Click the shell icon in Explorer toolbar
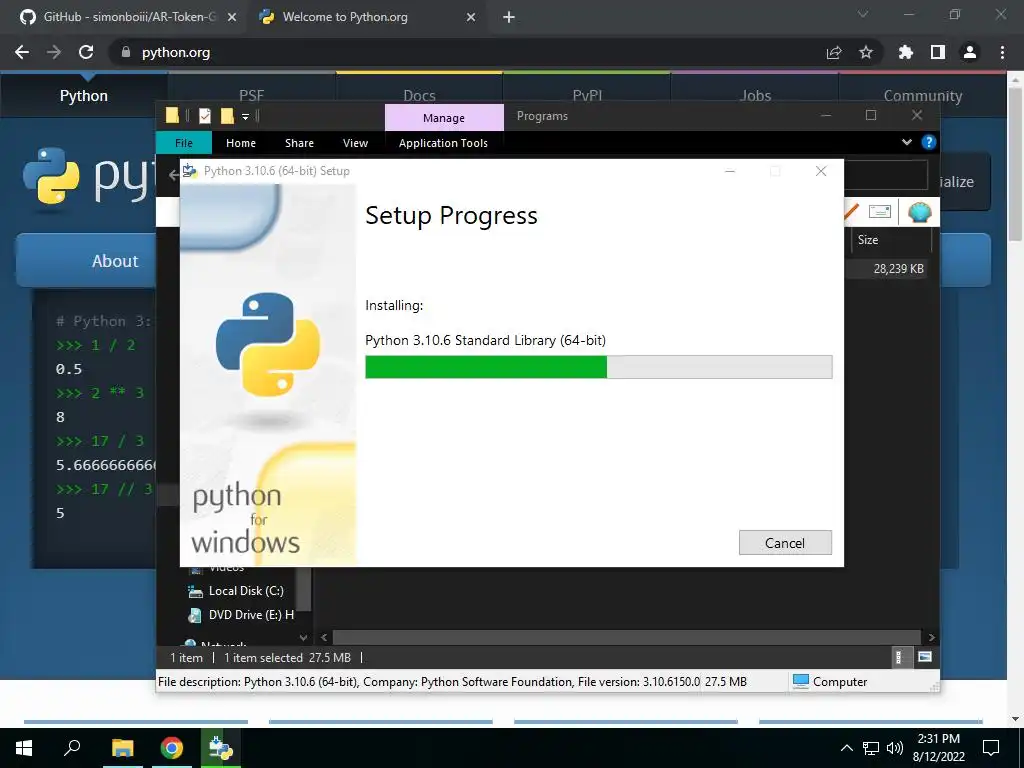Image resolution: width=1024 pixels, height=768 pixels. tap(920, 212)
